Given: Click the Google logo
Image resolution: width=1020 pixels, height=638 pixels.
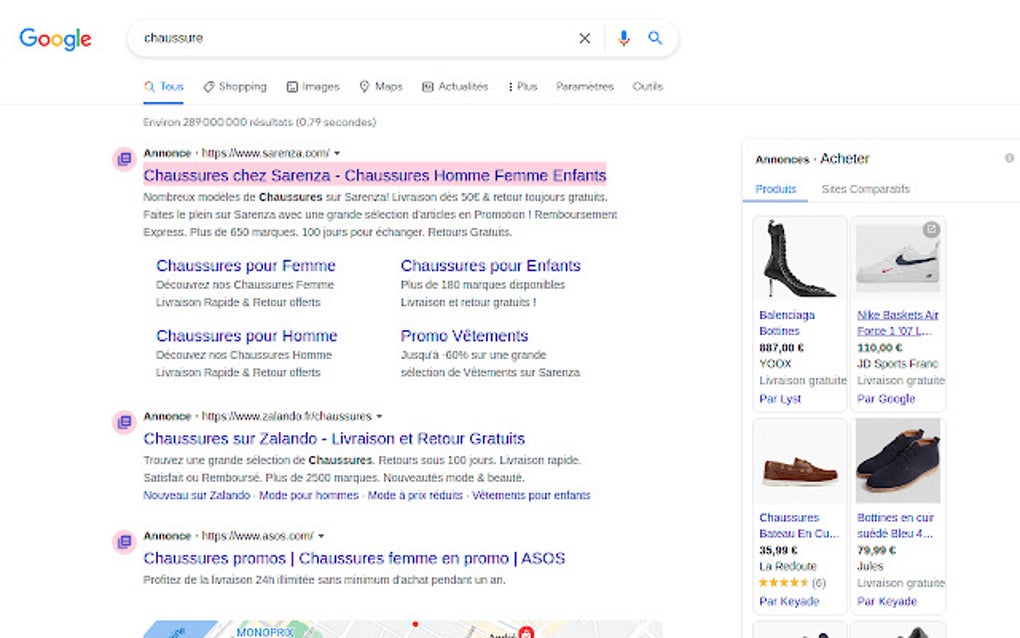Looking at the screenshot, I should tap(55, 39).
